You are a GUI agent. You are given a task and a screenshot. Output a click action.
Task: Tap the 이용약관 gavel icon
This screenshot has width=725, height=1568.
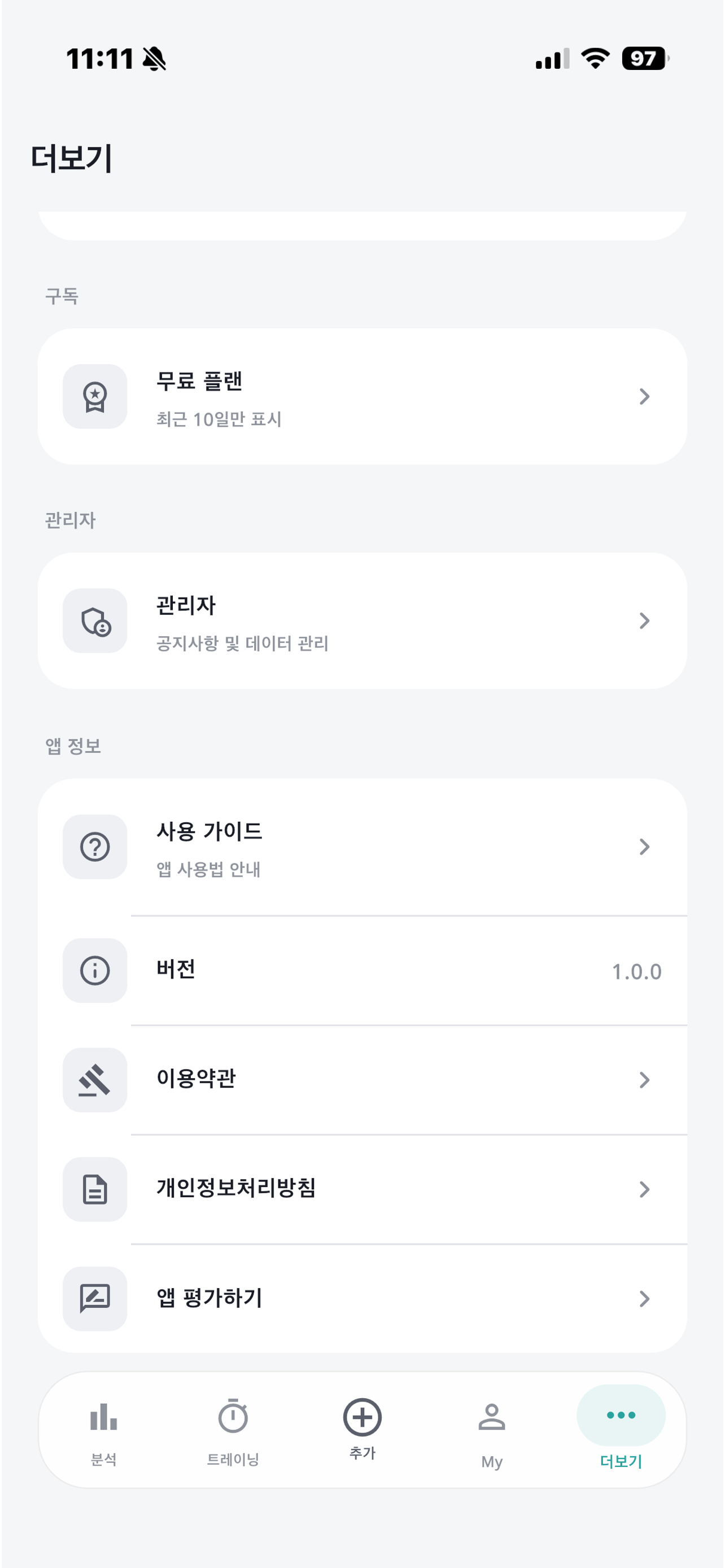tap(95, 1080)
